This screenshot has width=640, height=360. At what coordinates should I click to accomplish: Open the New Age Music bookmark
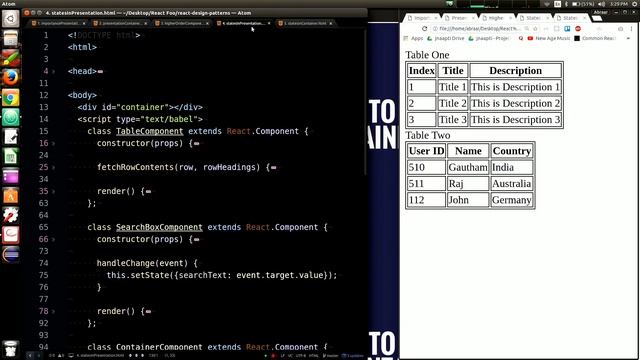click(549, 38)
